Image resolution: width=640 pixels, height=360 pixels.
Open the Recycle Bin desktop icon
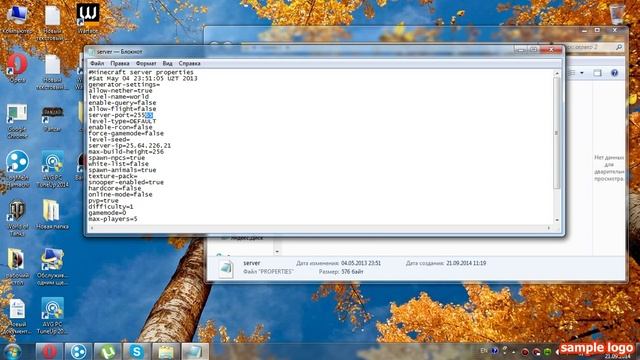[618, 15]
